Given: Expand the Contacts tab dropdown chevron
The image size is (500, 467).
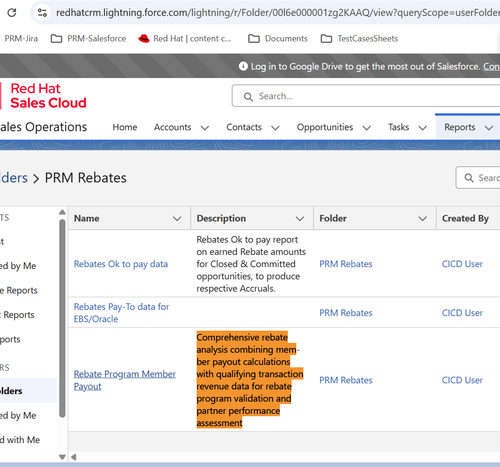Looking at the screenshot, I should [275, 128].
